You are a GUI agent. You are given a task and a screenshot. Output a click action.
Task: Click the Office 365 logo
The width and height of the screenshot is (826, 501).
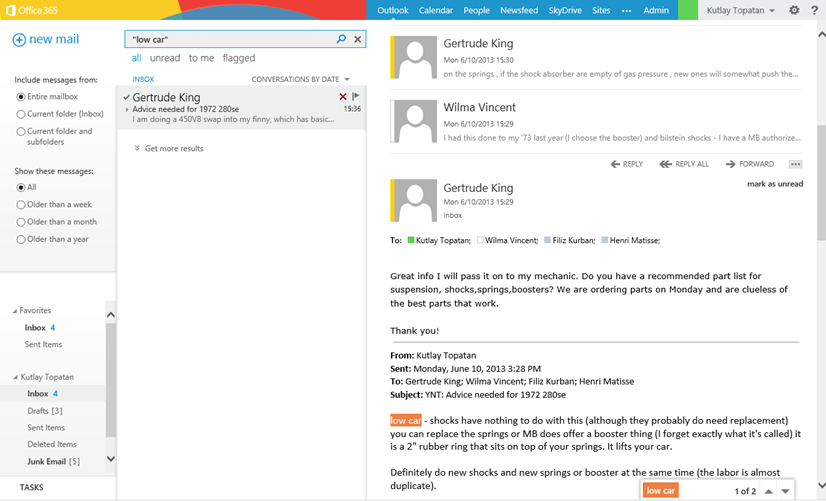(x=32, y=10)
